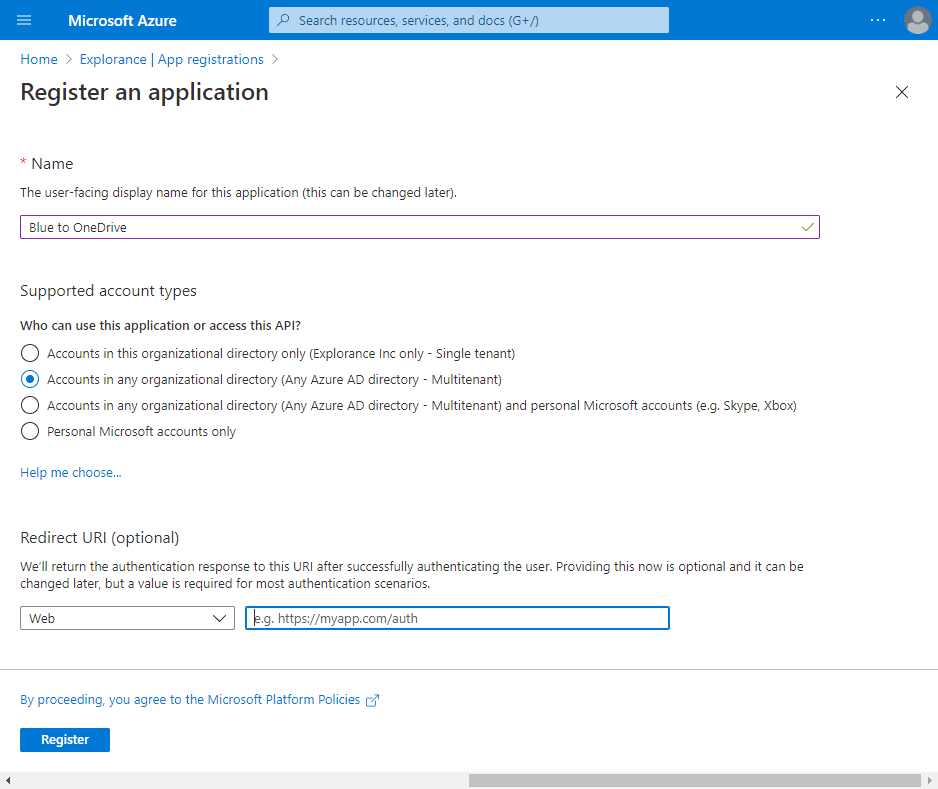938x789 pixels.
Task: Click the horizontal scrollbar thumb
Action: click(694, 780)
